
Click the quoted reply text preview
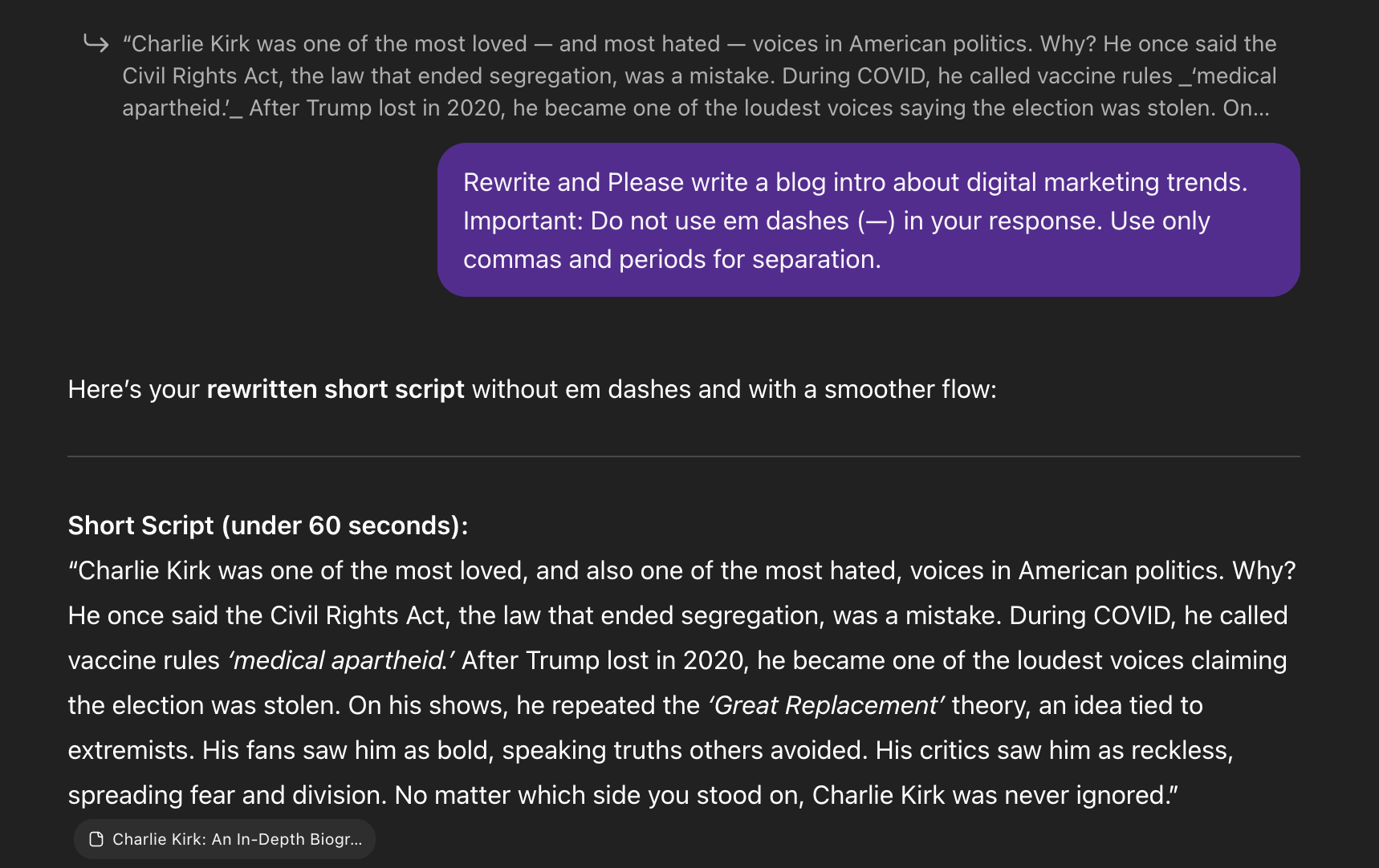coord(698,75)
